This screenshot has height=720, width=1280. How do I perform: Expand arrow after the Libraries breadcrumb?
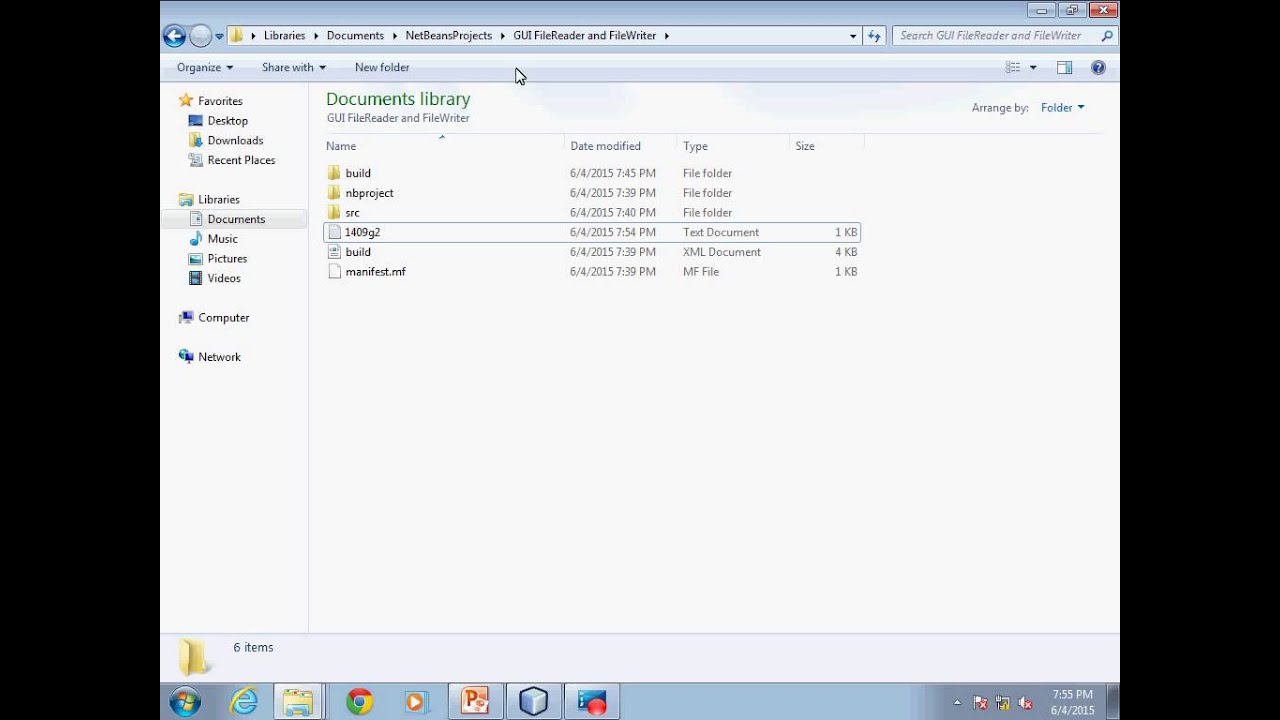coord(316,36)
